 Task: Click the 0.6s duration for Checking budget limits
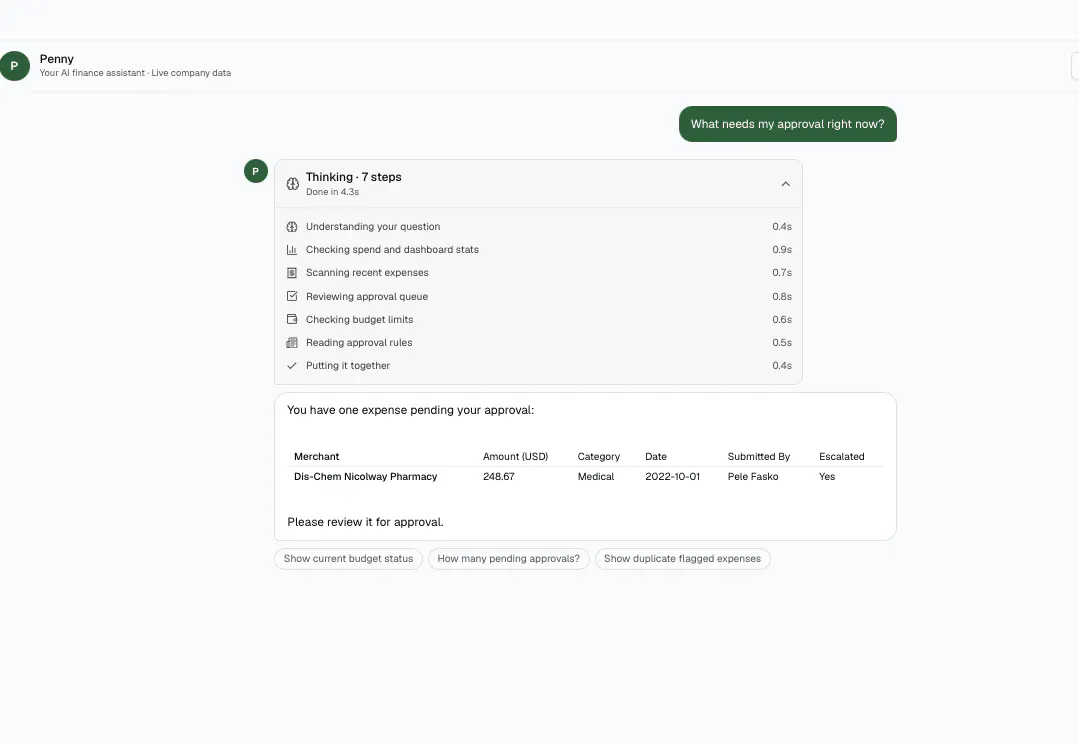tap(782, 319)
